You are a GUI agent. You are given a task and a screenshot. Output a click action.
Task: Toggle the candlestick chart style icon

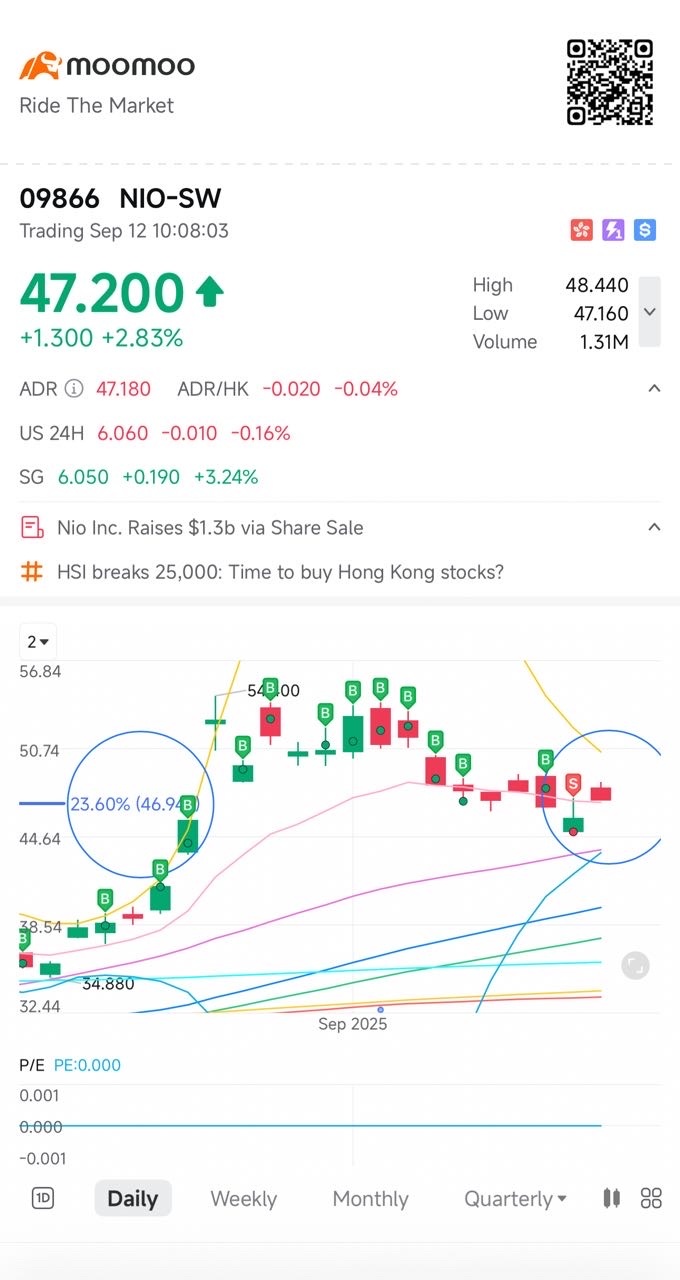[612, 1198]
